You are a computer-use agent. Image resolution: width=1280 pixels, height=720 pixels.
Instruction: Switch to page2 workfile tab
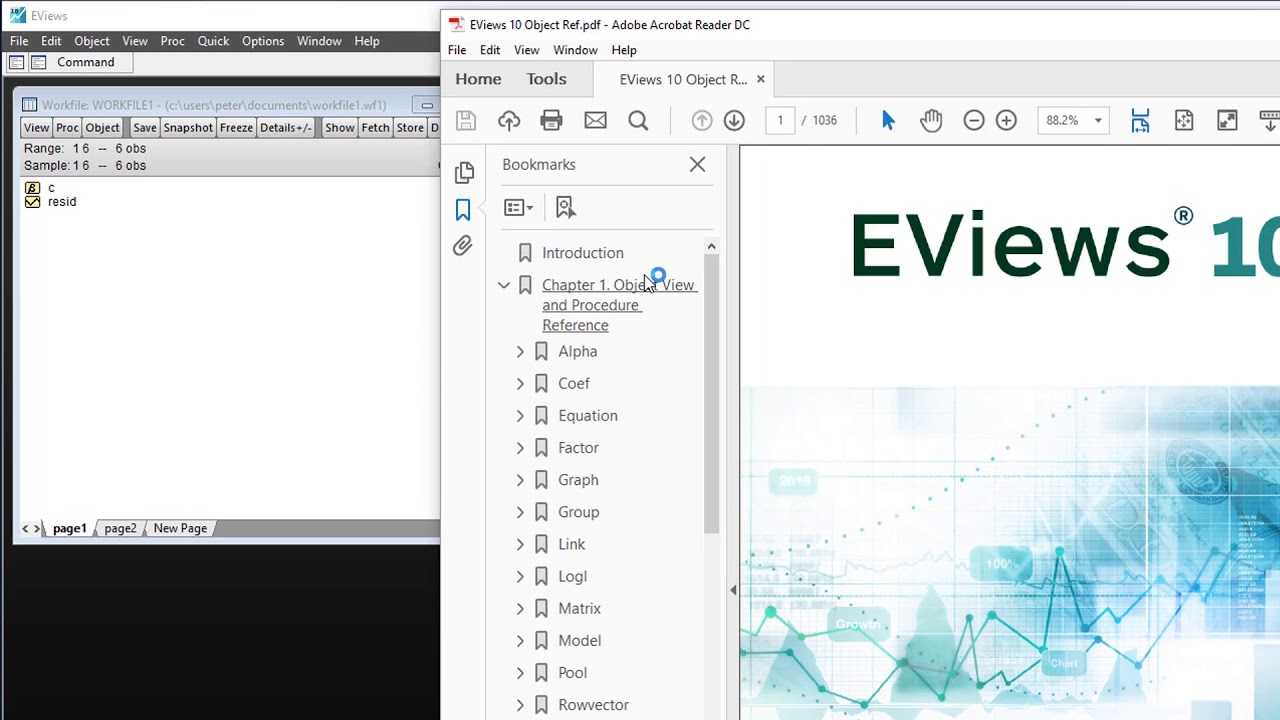120,528
